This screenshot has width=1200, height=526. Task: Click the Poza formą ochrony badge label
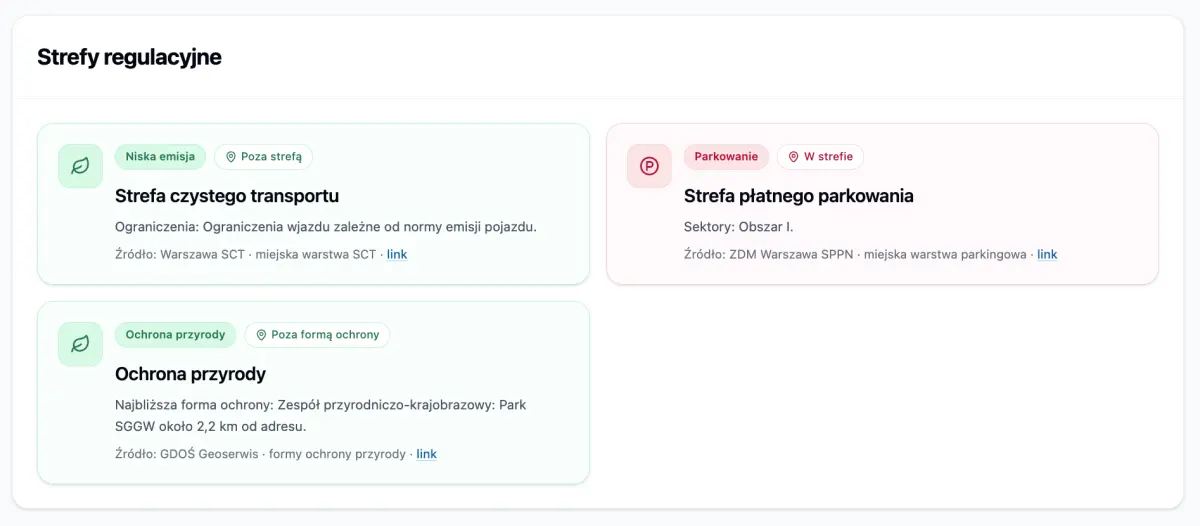coord(325,335)
